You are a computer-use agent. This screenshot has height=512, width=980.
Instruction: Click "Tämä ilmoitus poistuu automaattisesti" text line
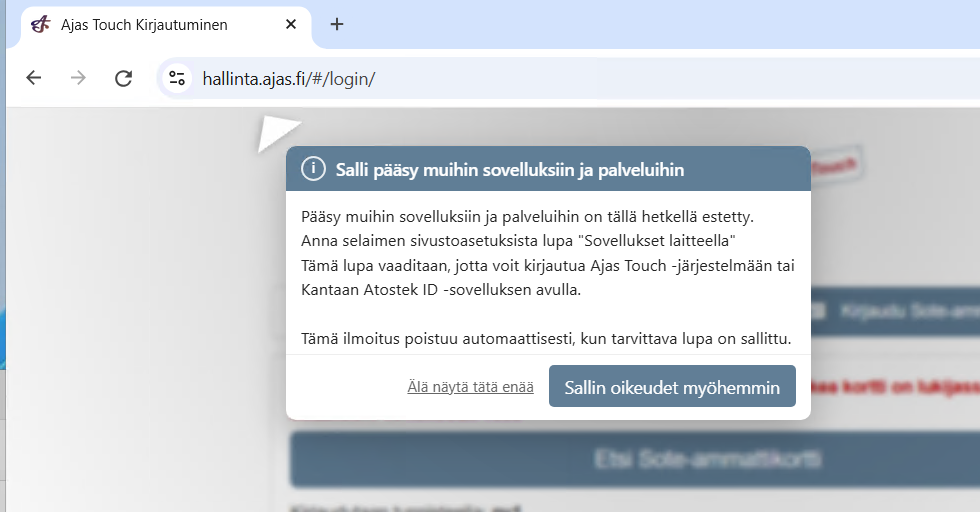[x=546, y=339]
